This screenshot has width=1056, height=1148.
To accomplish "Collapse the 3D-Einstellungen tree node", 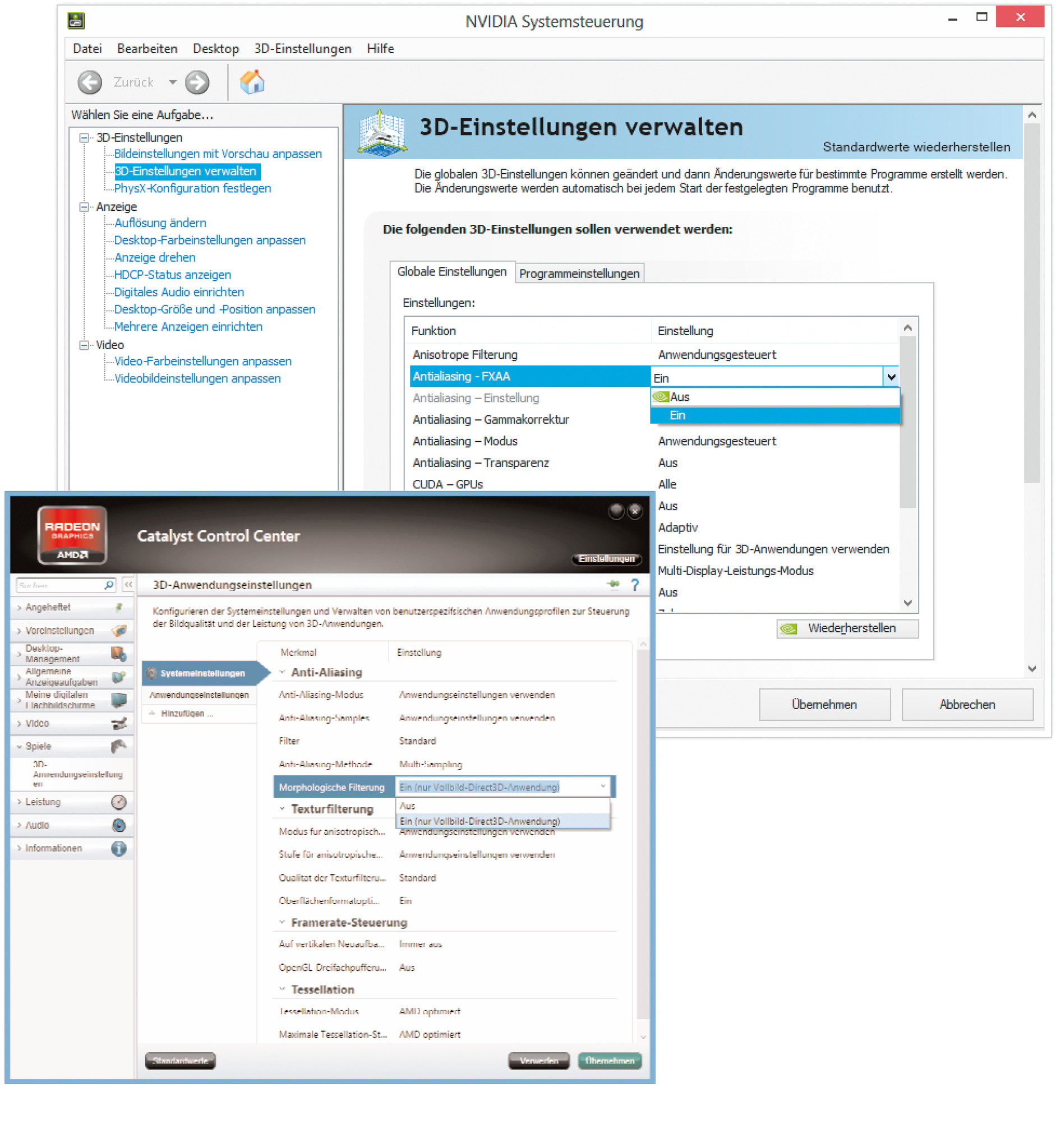I will point(84,138).
